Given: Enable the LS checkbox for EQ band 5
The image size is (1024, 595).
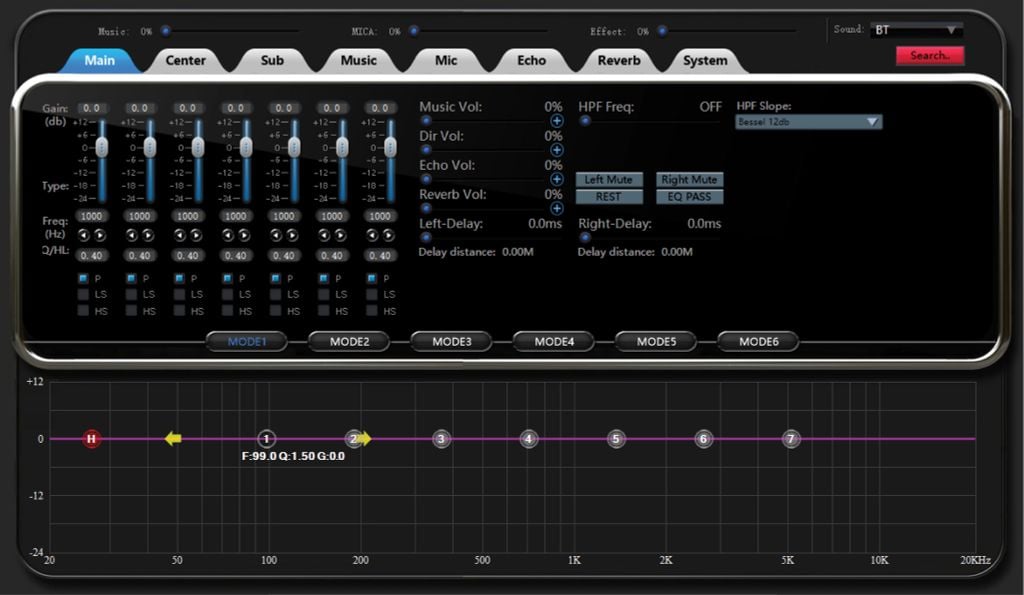Looking at the screenshot, I should click(276, 295).
